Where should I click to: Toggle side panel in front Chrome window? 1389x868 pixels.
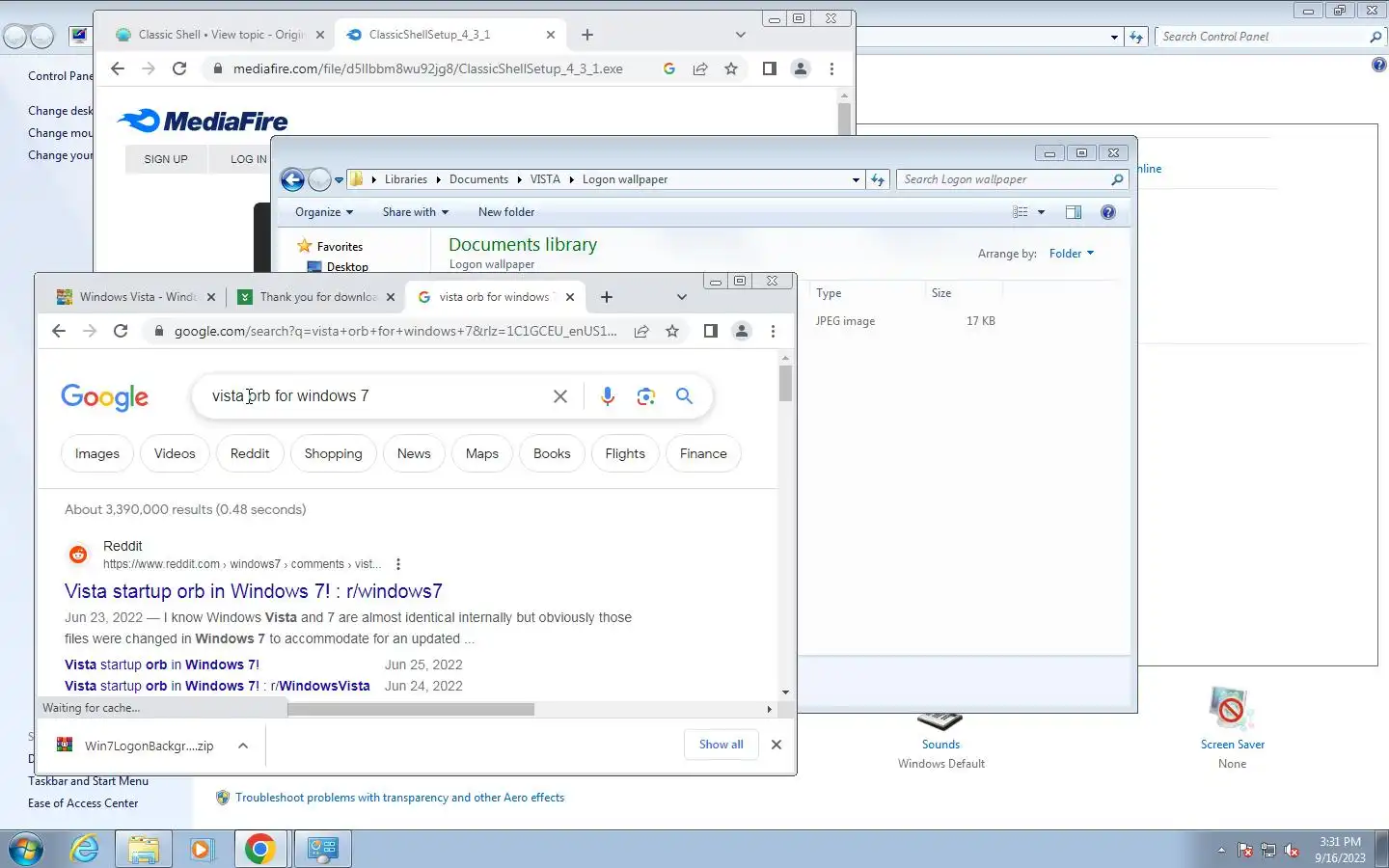click(711, 331)
